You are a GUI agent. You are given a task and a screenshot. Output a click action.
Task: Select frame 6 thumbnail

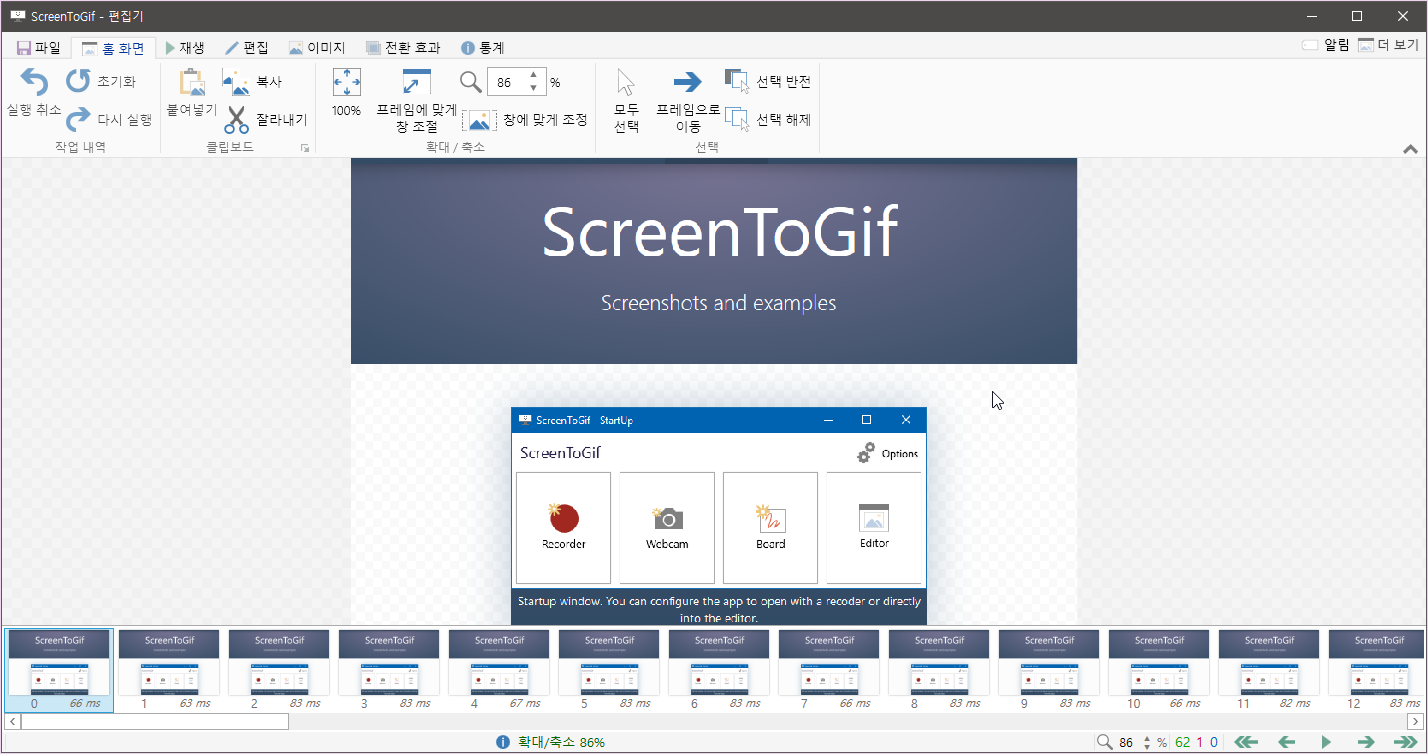[719, 670]
